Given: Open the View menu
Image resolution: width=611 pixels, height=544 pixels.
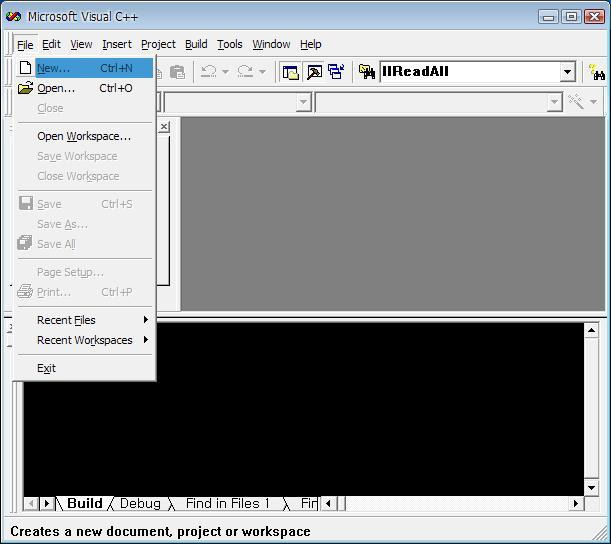Looking at the screenshot, I should pyautogui.click(x=81, y=44).
